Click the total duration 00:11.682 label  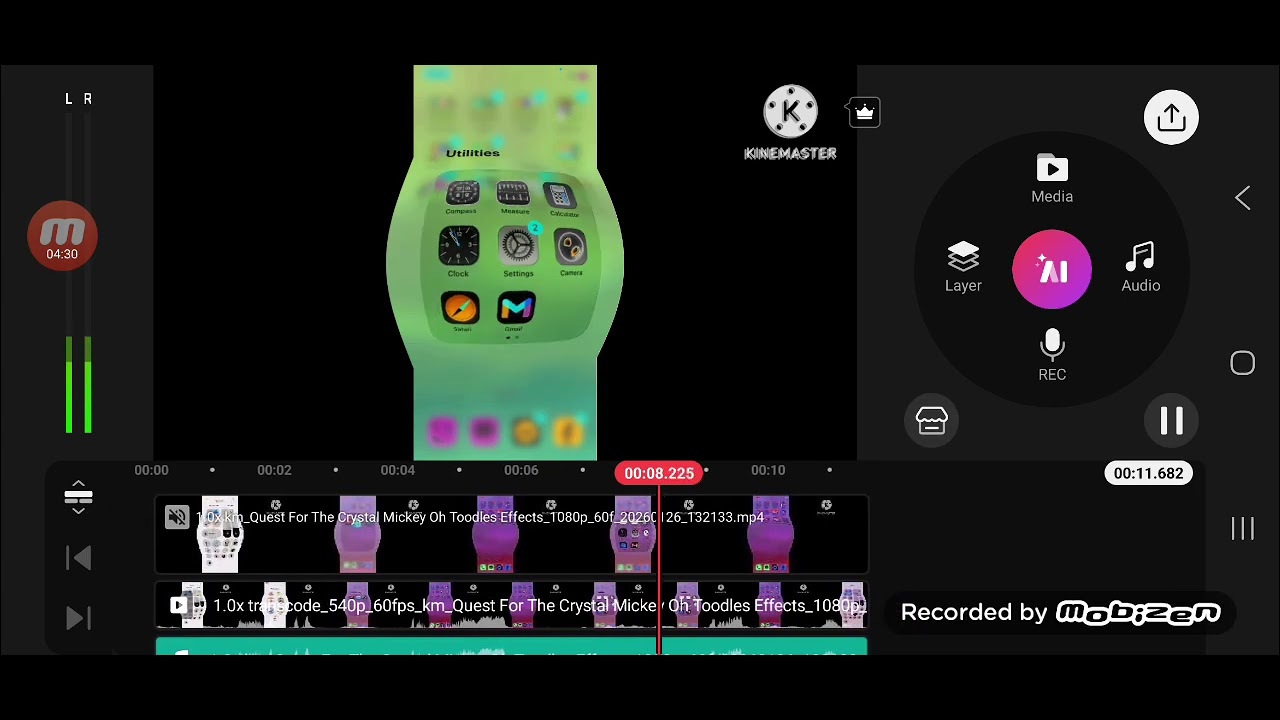pyautogui.click(x=1148, y=473)
